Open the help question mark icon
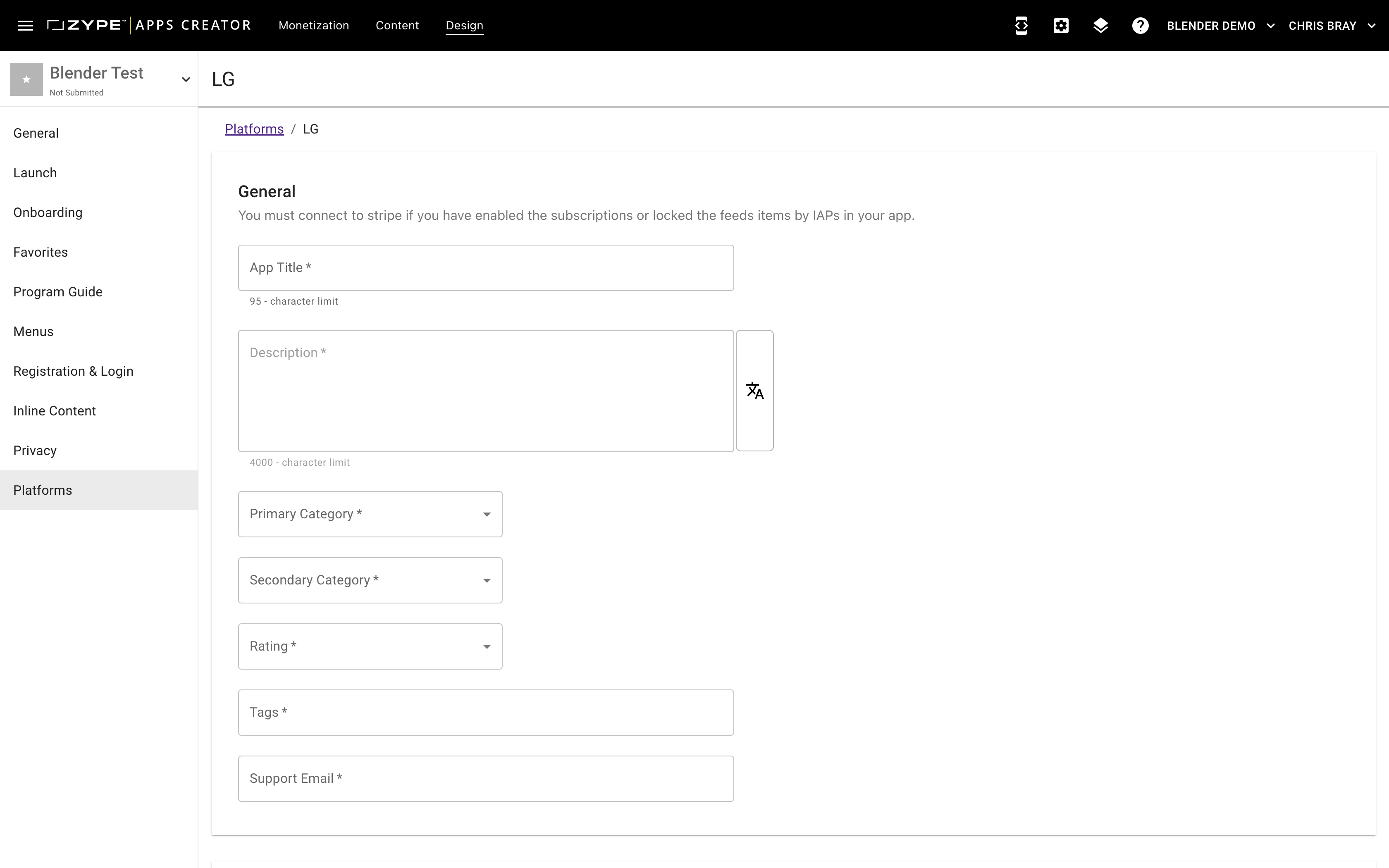1389x868 pixels. [x=1140, y=25]
